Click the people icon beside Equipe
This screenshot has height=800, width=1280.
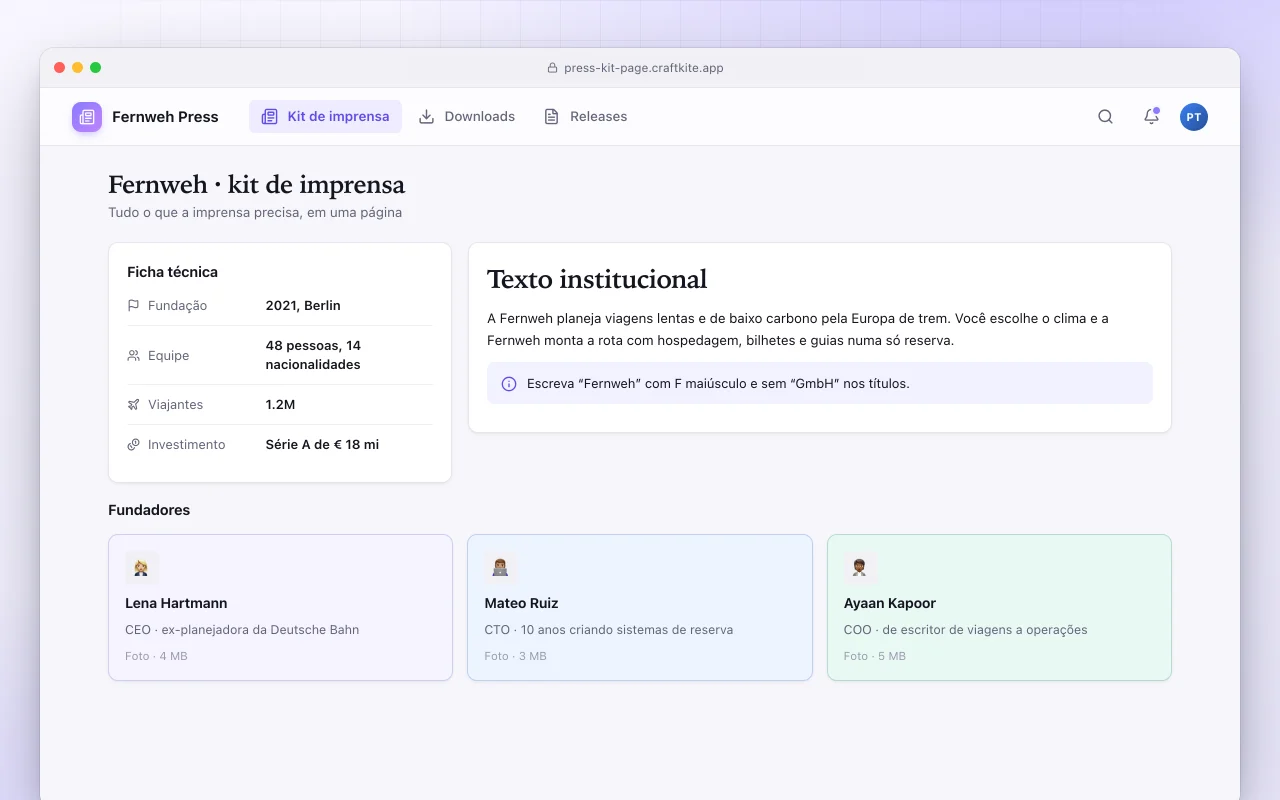134,355
